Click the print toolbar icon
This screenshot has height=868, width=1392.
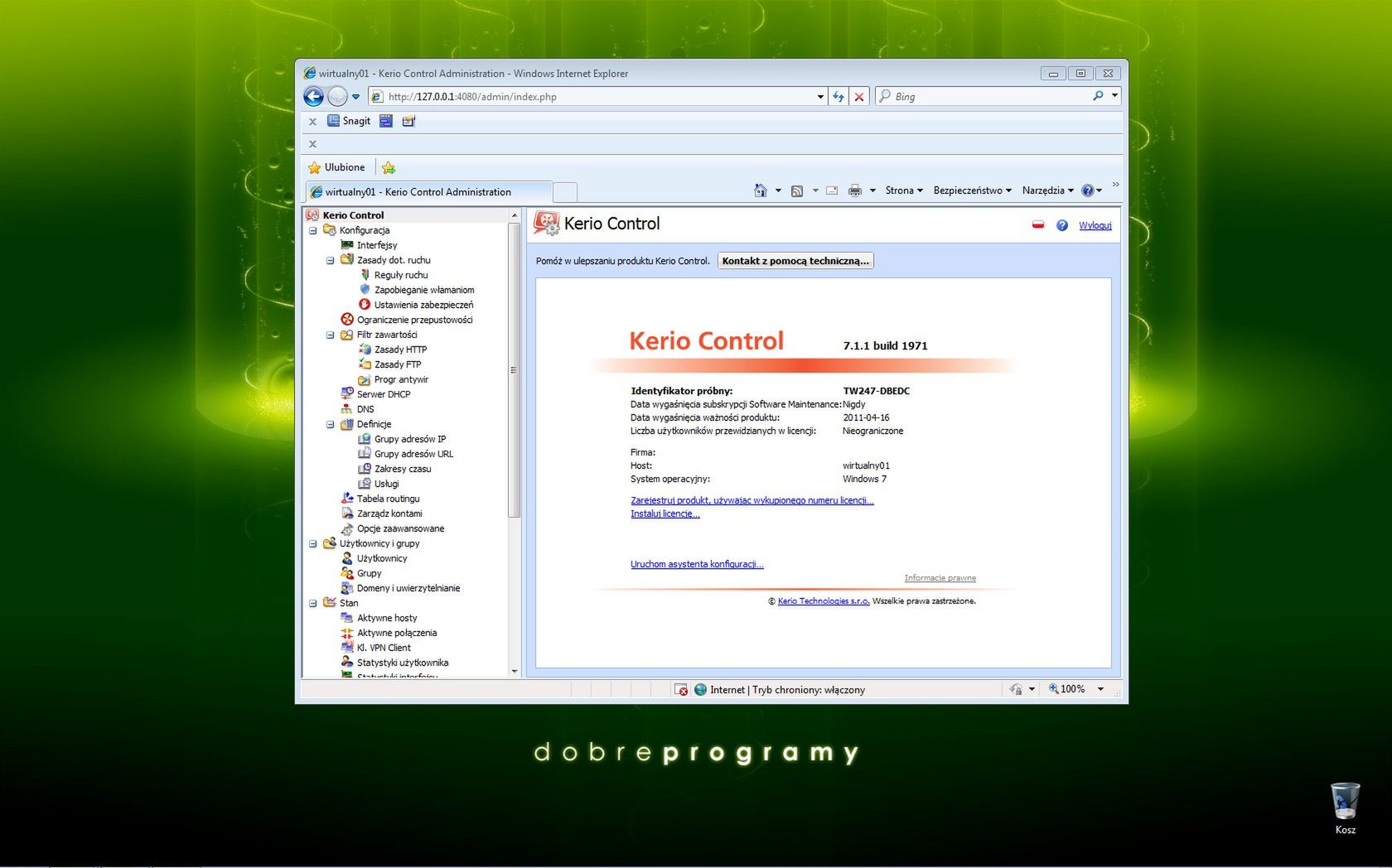click(855, 190)
